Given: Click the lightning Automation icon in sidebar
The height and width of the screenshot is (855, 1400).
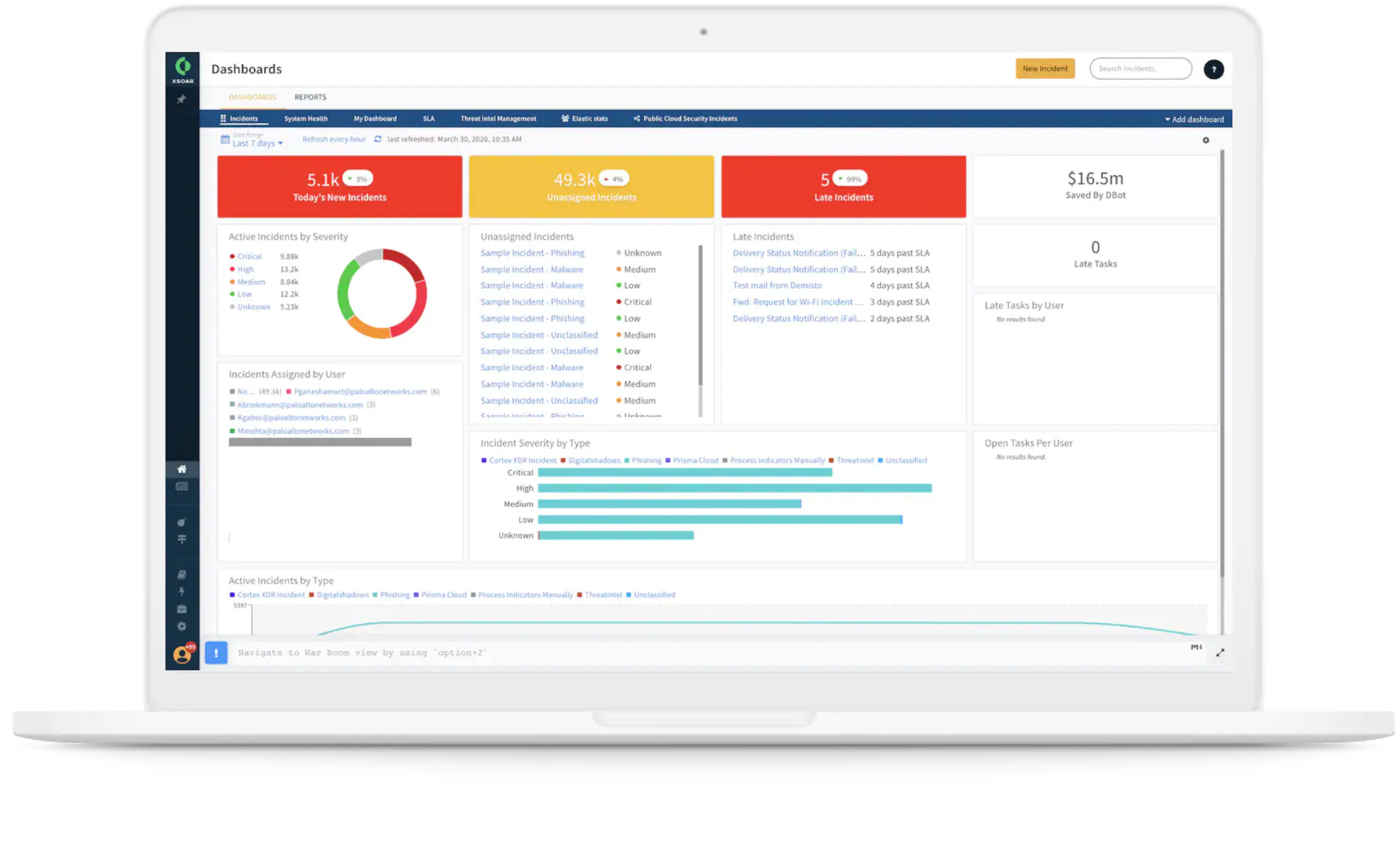Looking at the screenshot, I should (182, 590).
